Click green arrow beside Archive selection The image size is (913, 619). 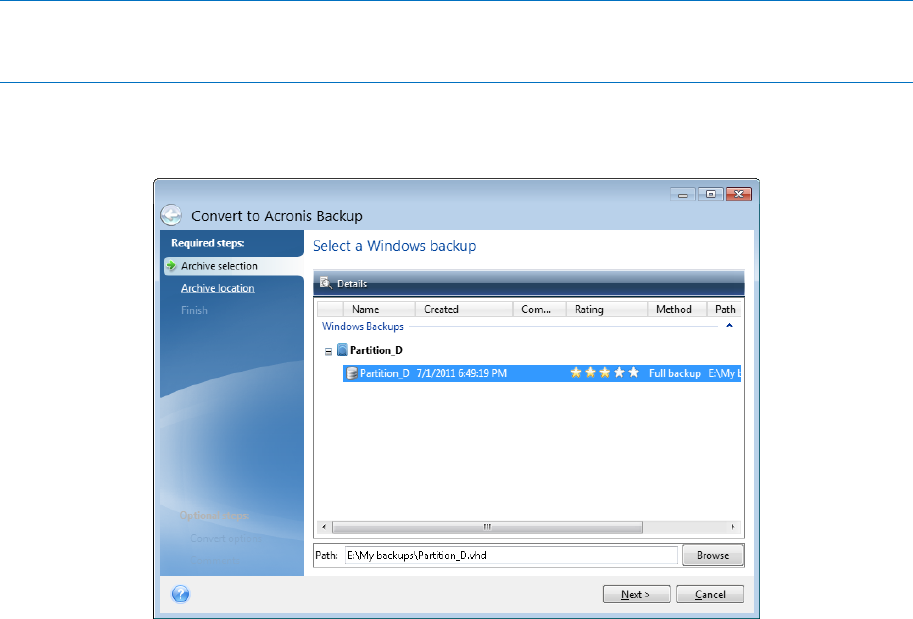point(172,266)
